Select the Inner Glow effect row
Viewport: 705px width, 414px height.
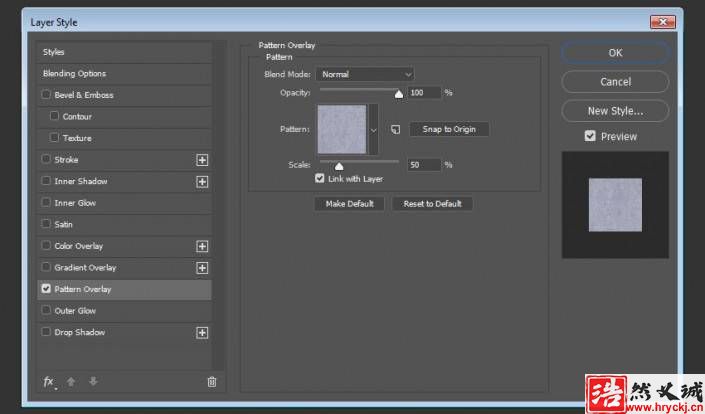click(x=124, y=203)
